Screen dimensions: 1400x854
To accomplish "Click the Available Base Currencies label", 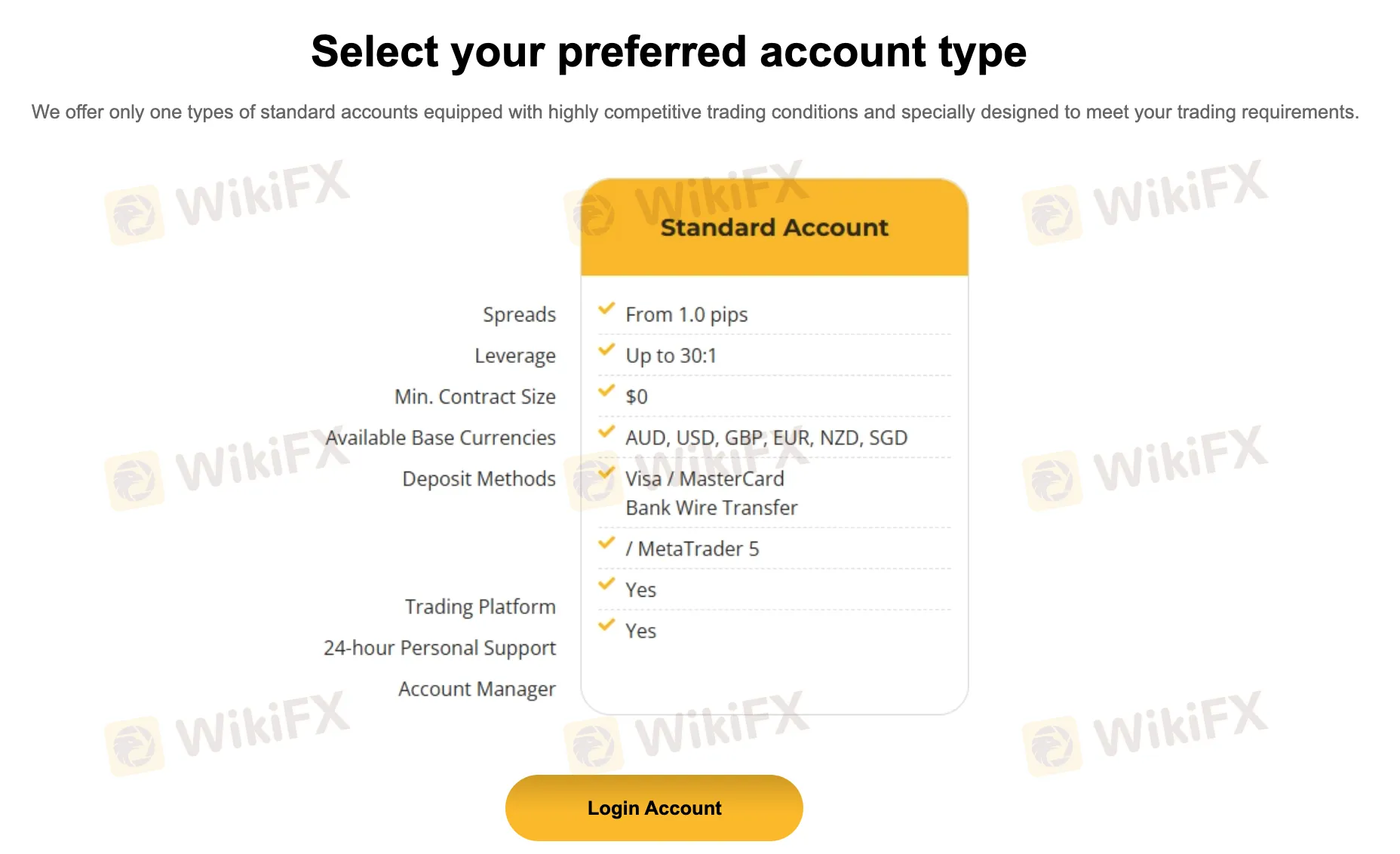I will click(441, 438).
